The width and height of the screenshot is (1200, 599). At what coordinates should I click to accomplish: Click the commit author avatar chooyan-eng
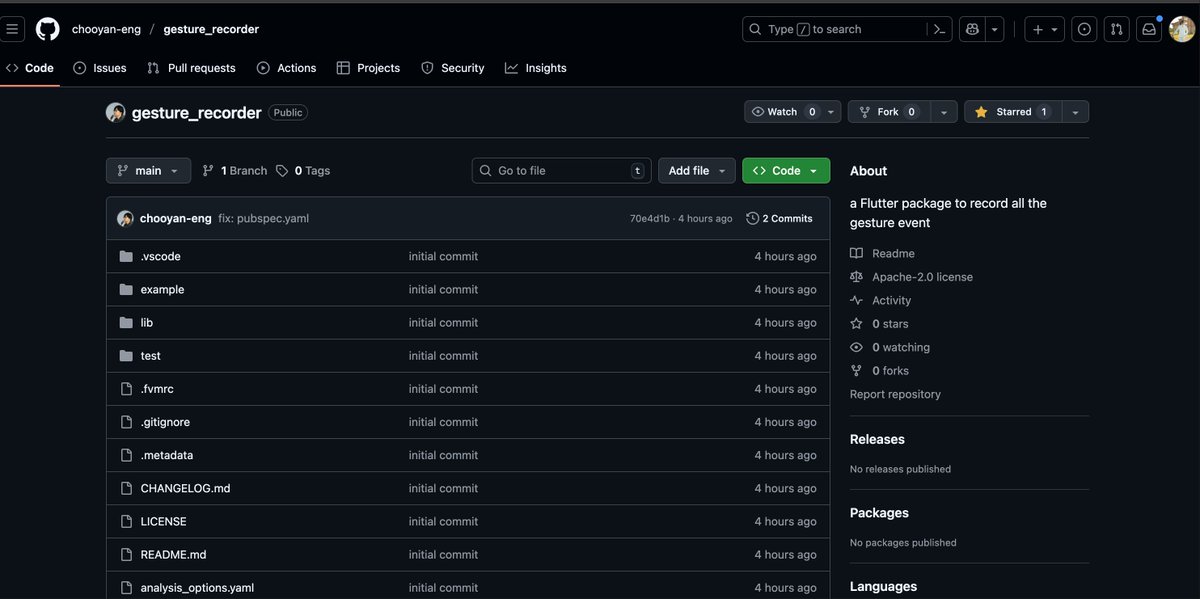pos(125,218)
